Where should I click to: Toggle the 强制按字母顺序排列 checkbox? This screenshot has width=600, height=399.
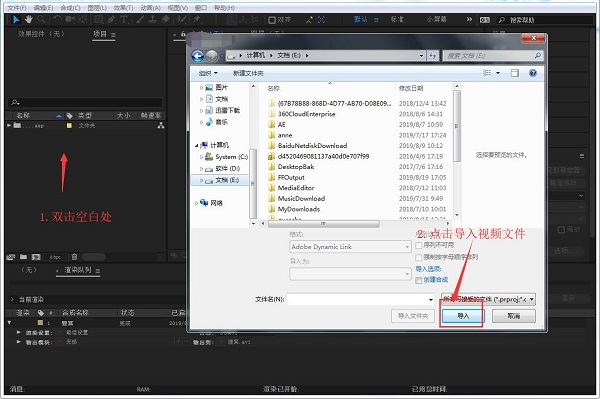pyautogui.click(x=419, y=257)
